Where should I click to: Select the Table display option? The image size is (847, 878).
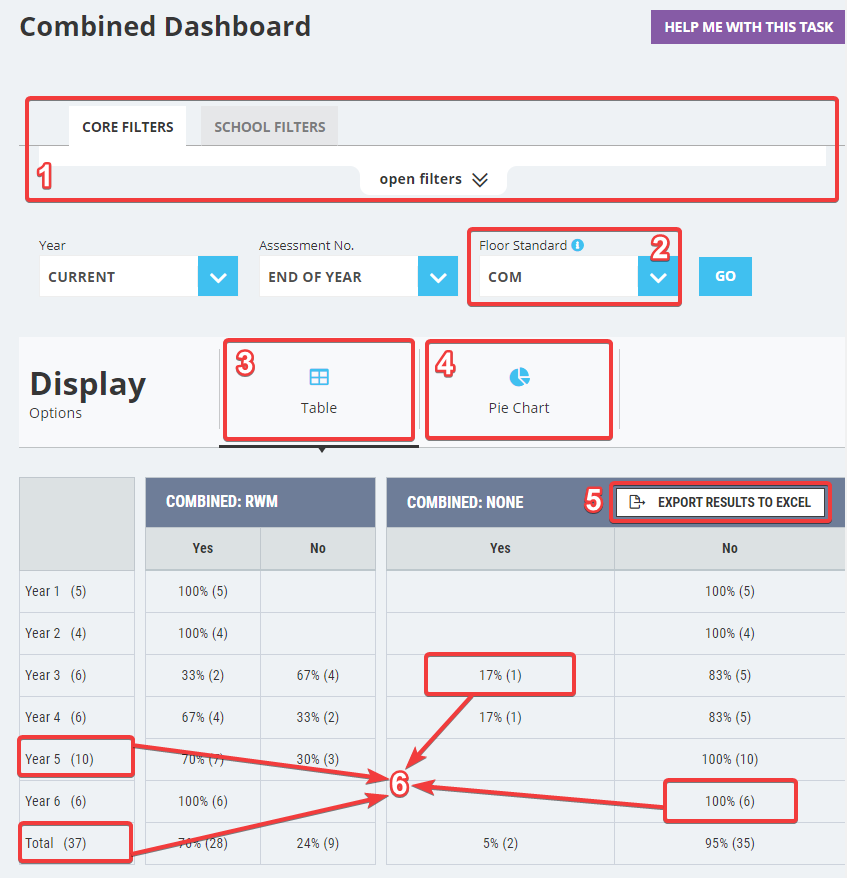[319, 390]
